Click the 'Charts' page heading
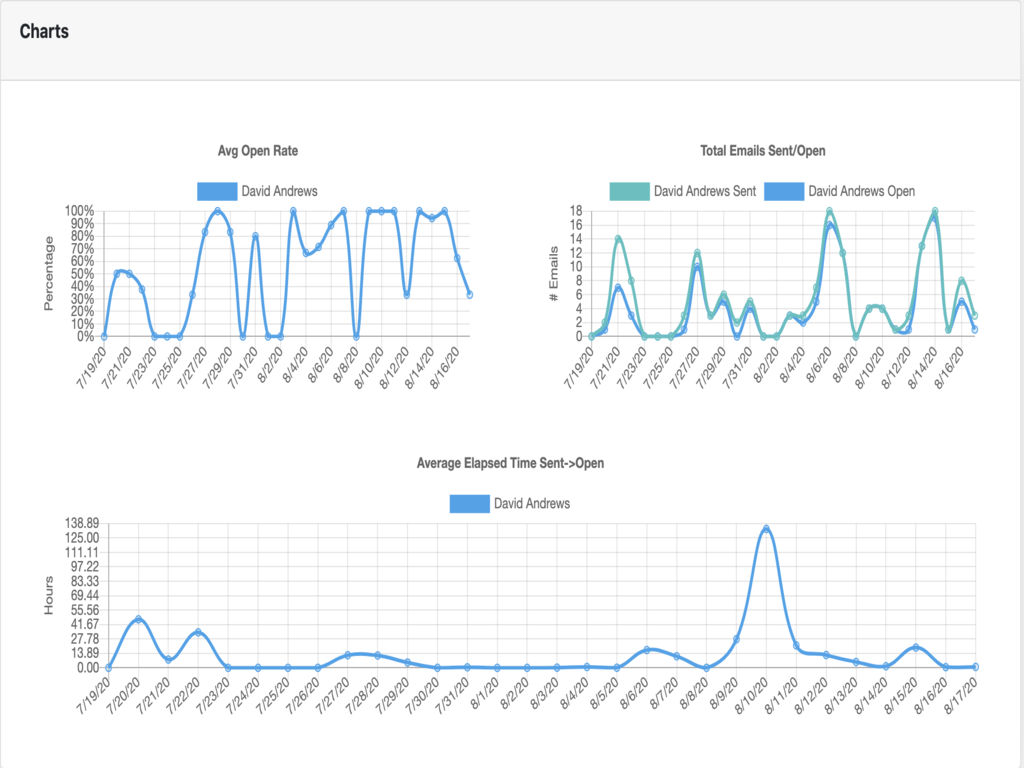Viewport: 1024px width, 768px height. [x=44, y=31]
